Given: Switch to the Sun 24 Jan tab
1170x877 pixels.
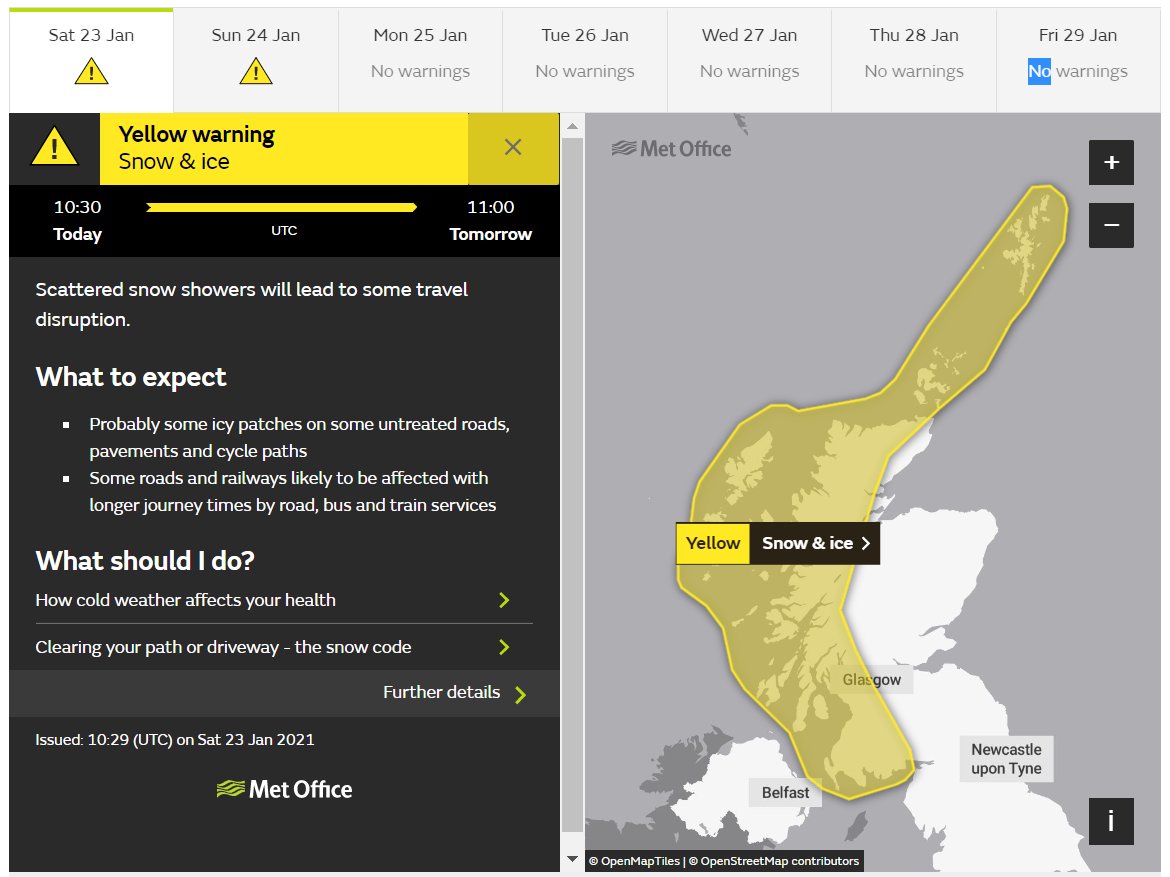Looking at the screenshot, I should (x=256, y=60).
